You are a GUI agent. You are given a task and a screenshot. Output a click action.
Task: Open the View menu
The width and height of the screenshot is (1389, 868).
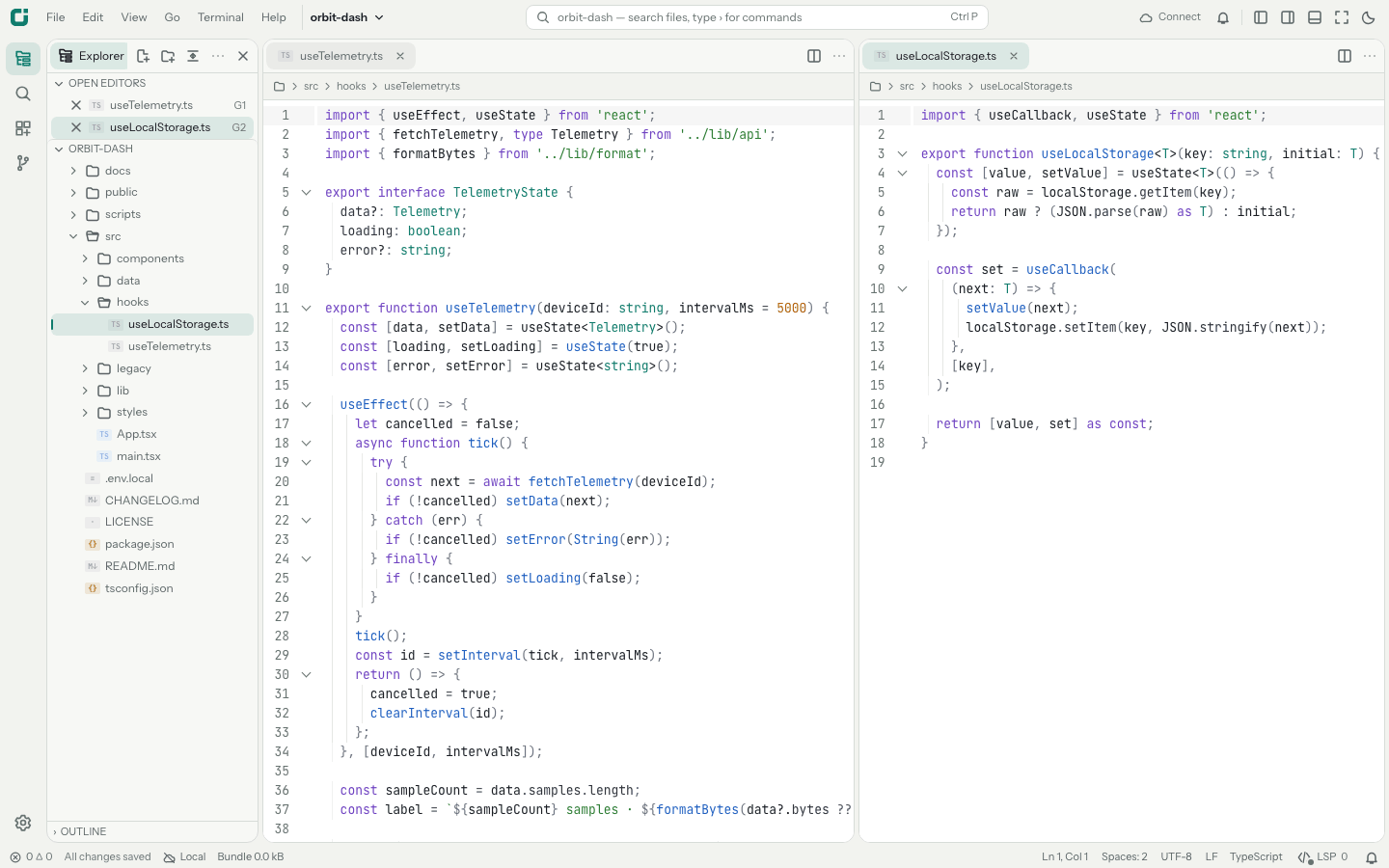(134, 17)
